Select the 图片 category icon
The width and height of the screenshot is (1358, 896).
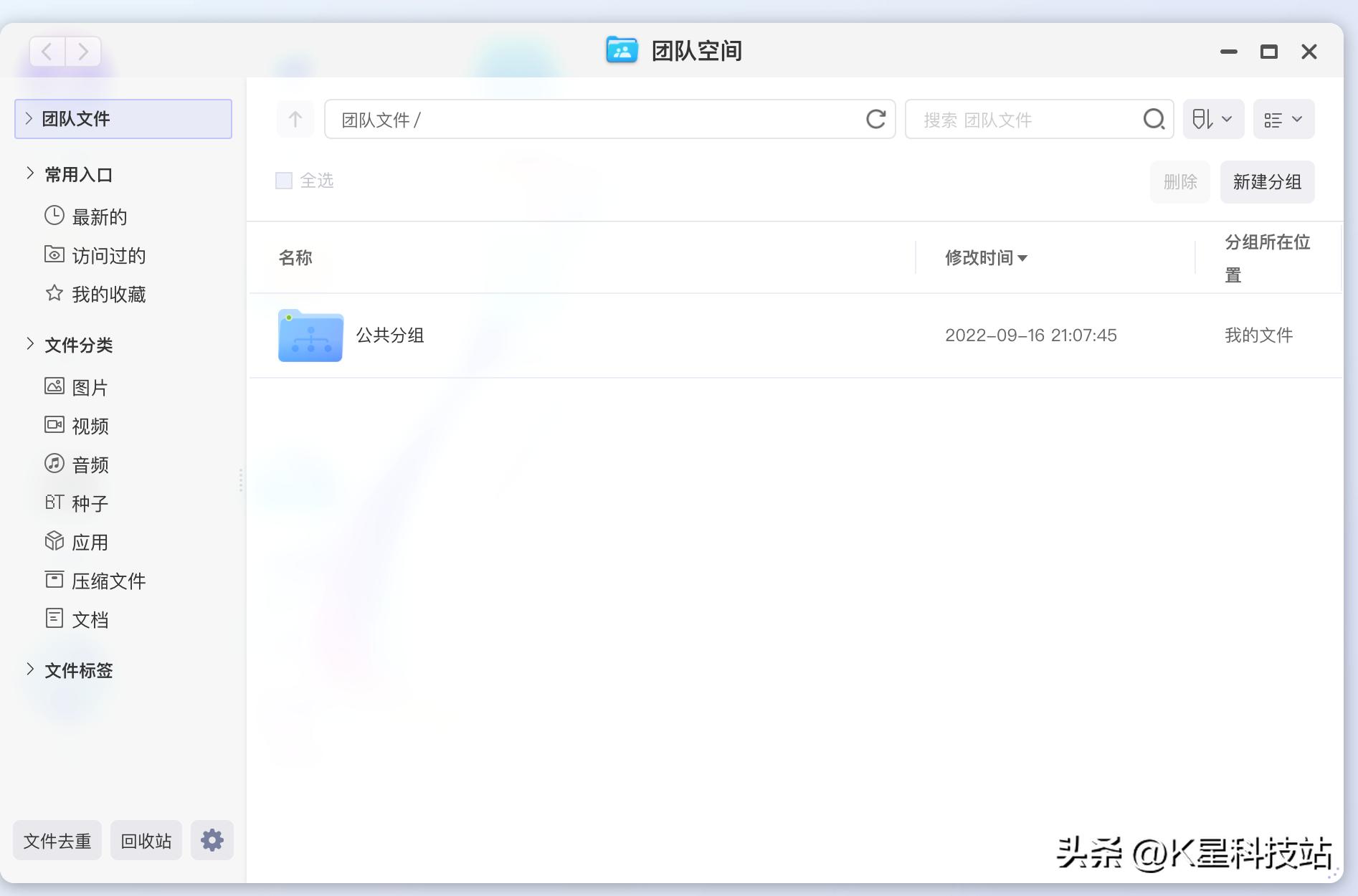click(54, 387)
